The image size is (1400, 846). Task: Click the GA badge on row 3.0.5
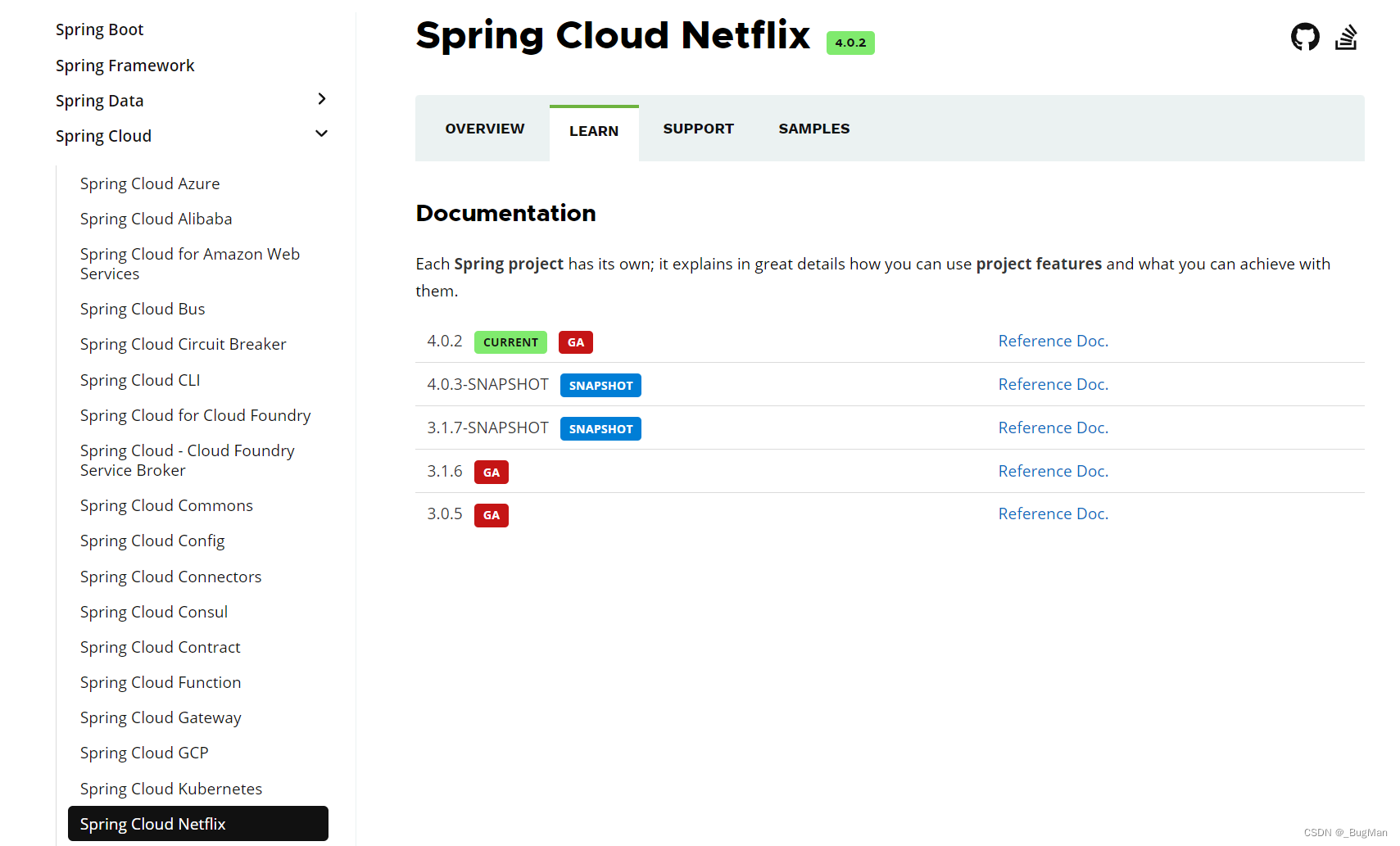click(x=492, y=515)
